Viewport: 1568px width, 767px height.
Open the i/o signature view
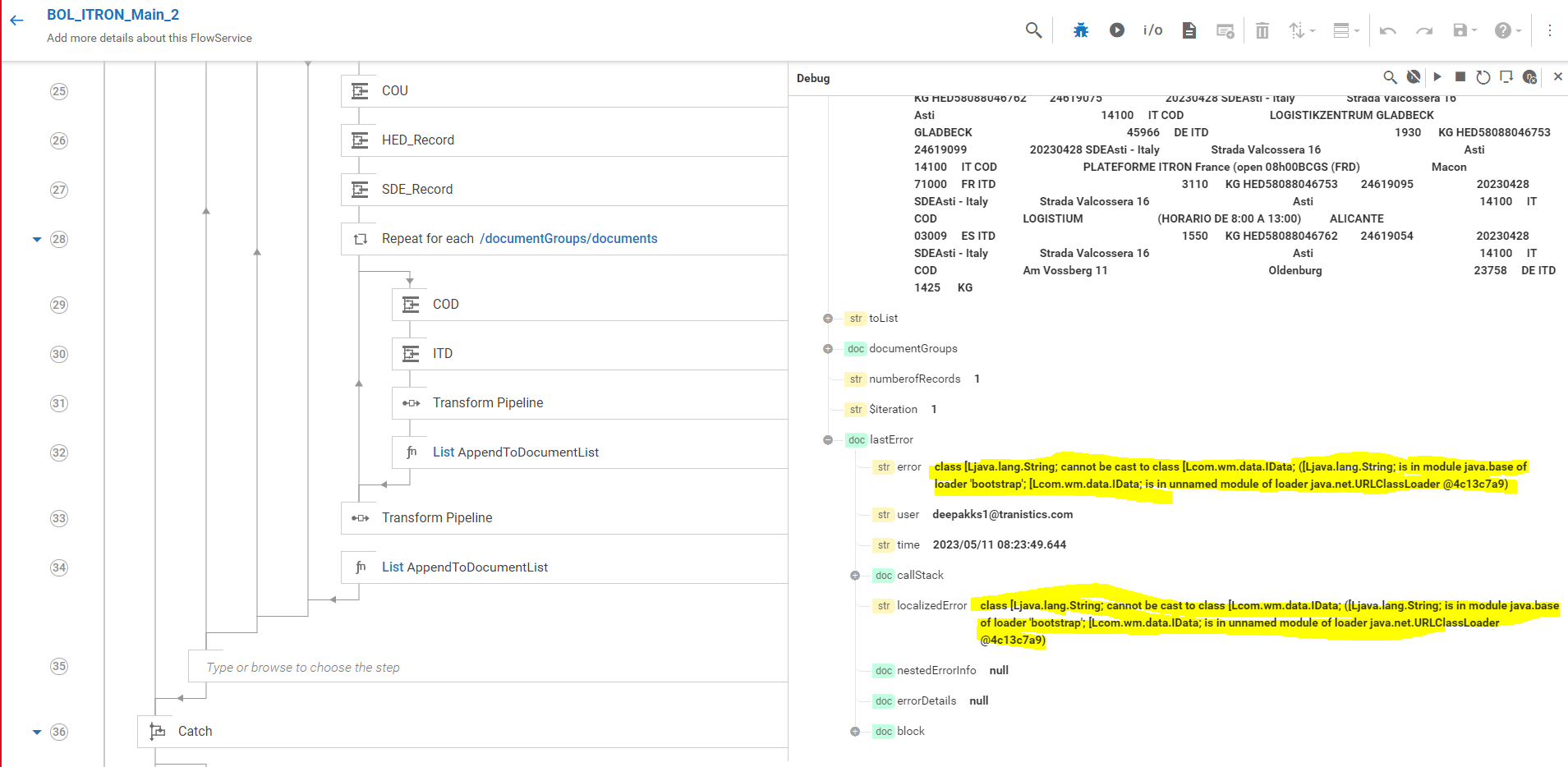point(1152,30)
